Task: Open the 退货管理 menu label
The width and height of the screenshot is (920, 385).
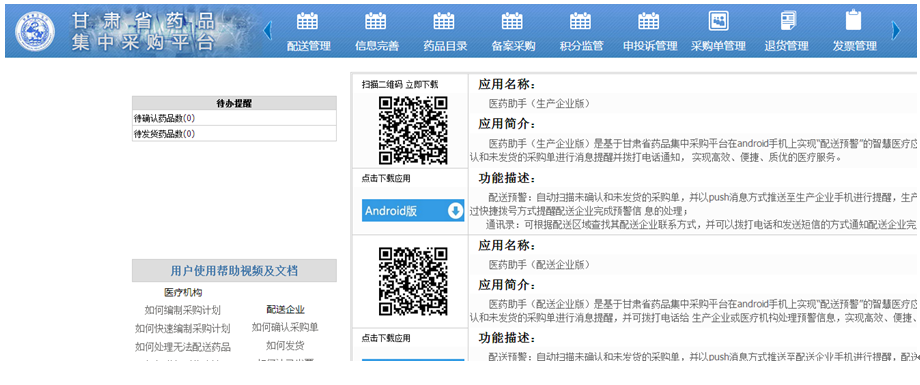Action: click(786, 46)
